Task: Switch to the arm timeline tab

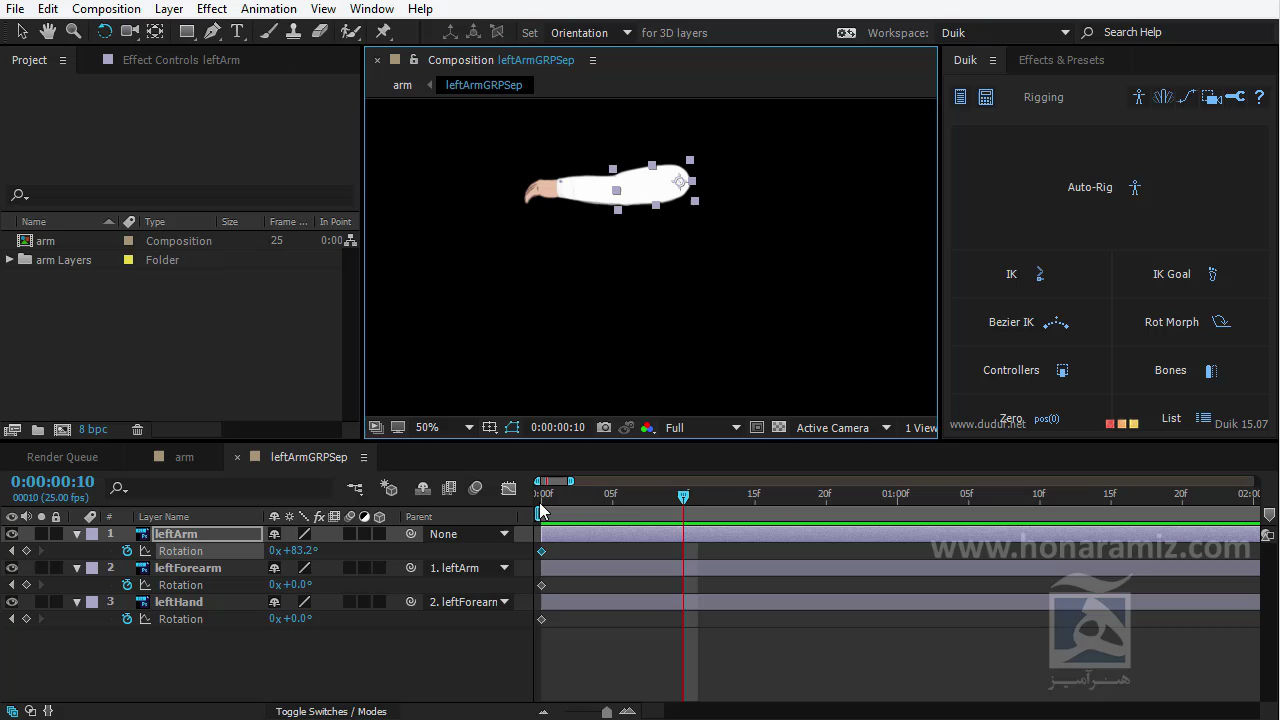Action: point(184,457)
